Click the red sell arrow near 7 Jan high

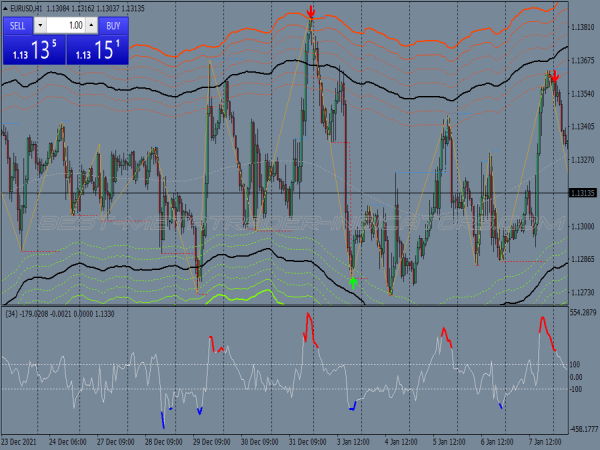[x=554, y=75]
